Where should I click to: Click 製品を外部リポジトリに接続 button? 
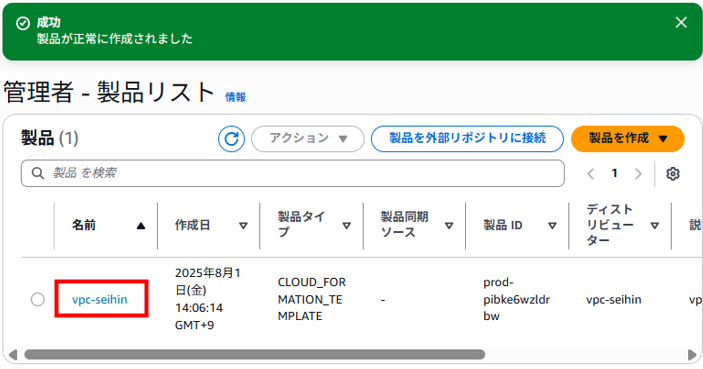click(x=467, y=139)
